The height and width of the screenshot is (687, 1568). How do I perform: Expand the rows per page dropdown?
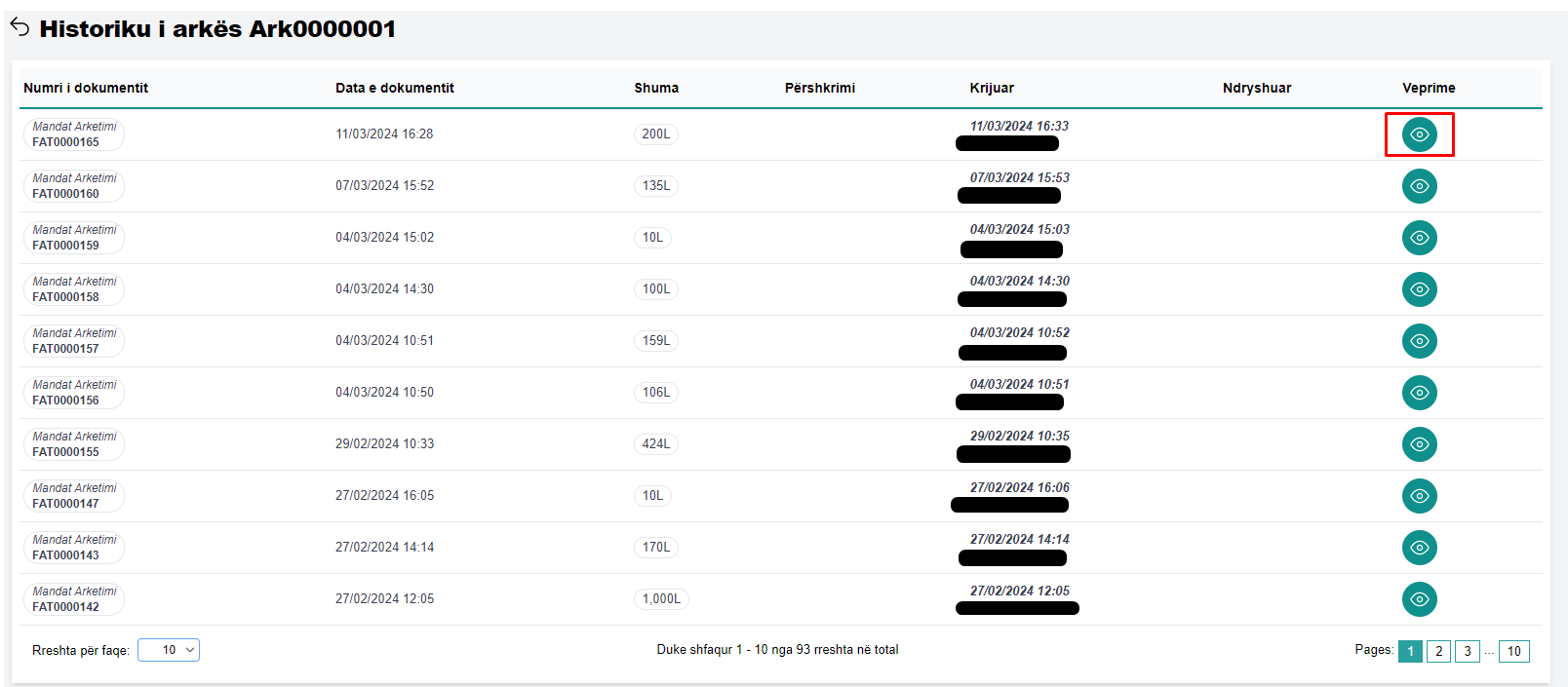click(x=169, y=650)
